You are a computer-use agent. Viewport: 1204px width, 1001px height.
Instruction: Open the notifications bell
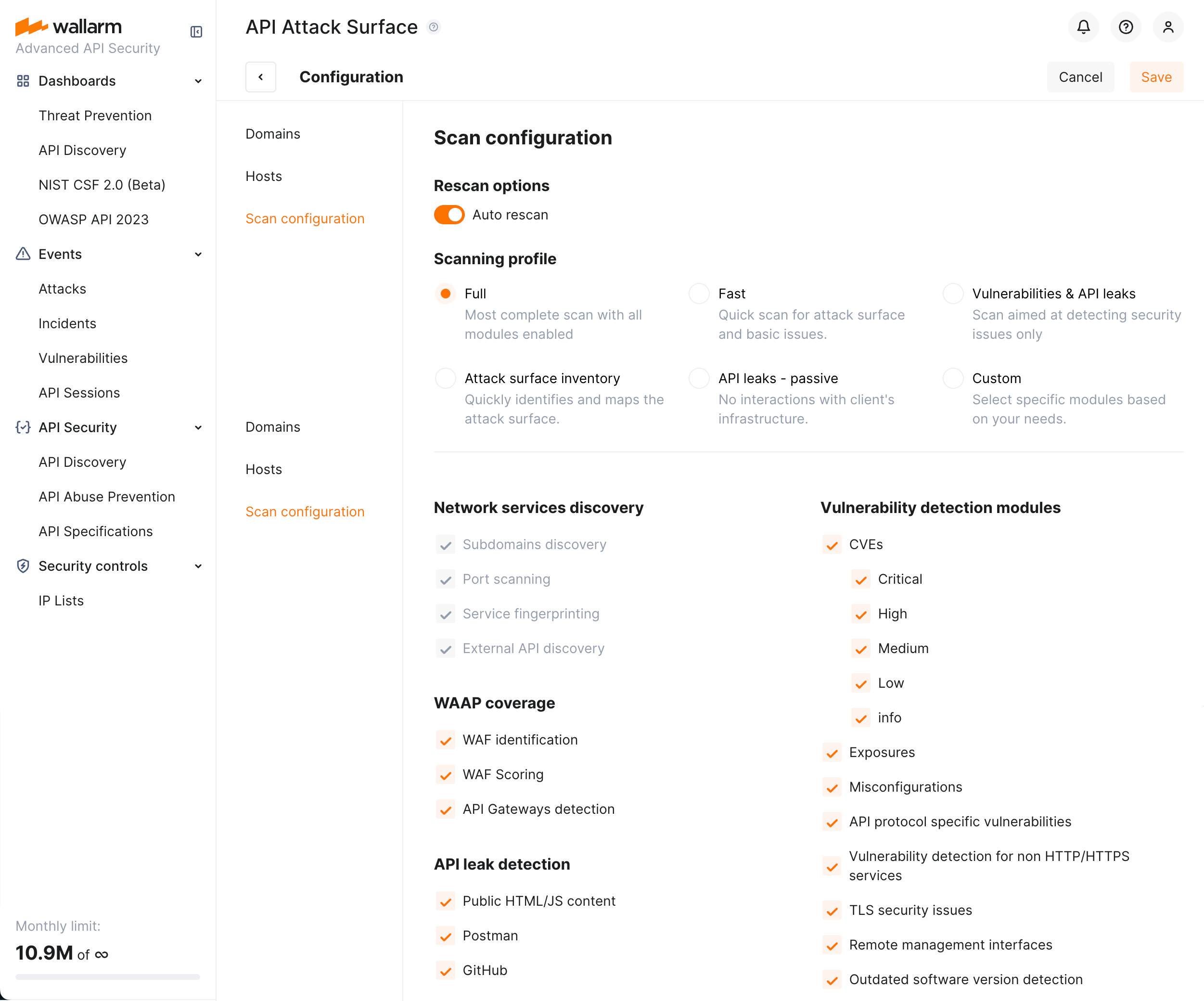pos(1083,27)
